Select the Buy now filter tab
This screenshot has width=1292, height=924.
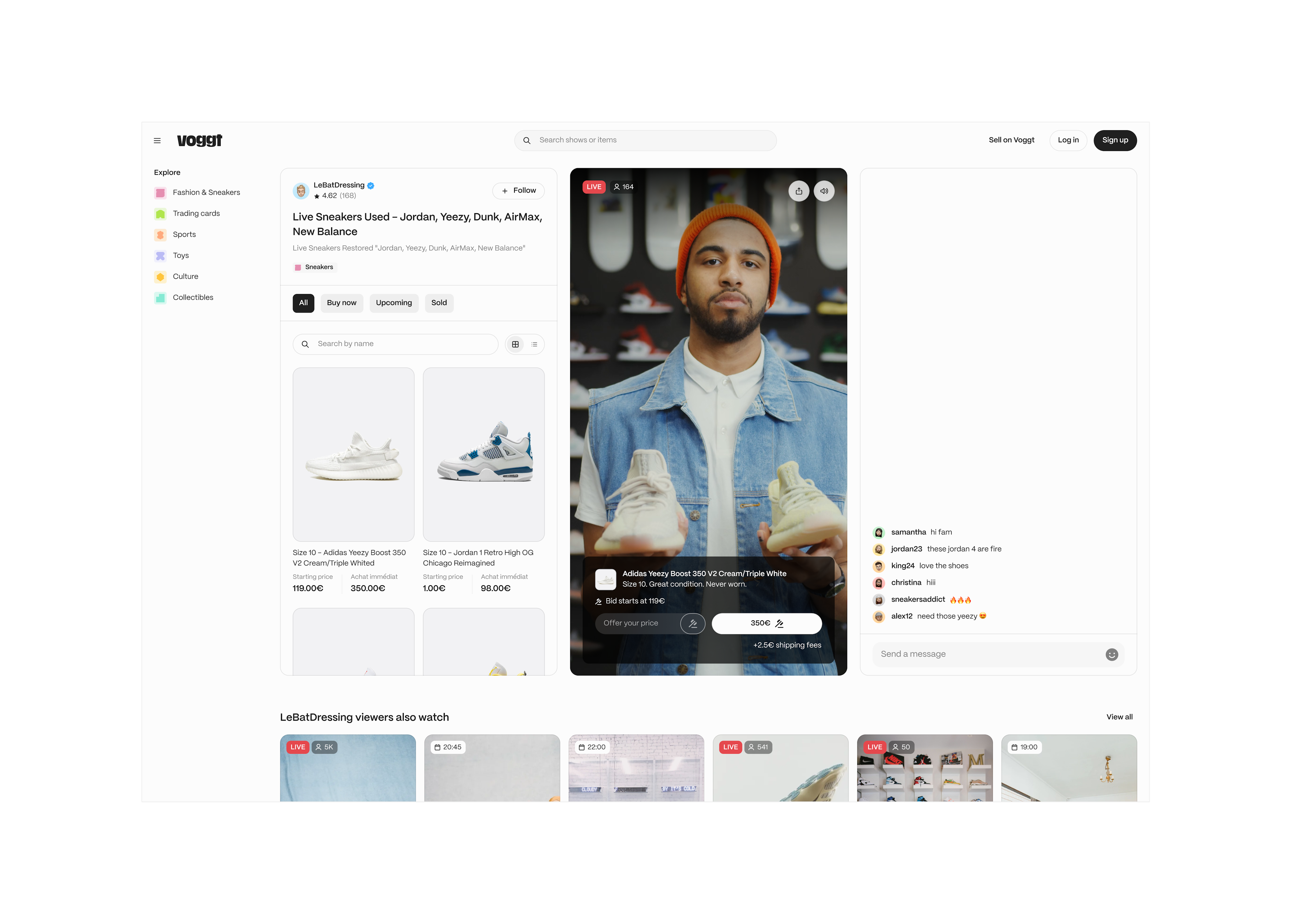pyautogui.click(x=341, y=303)
